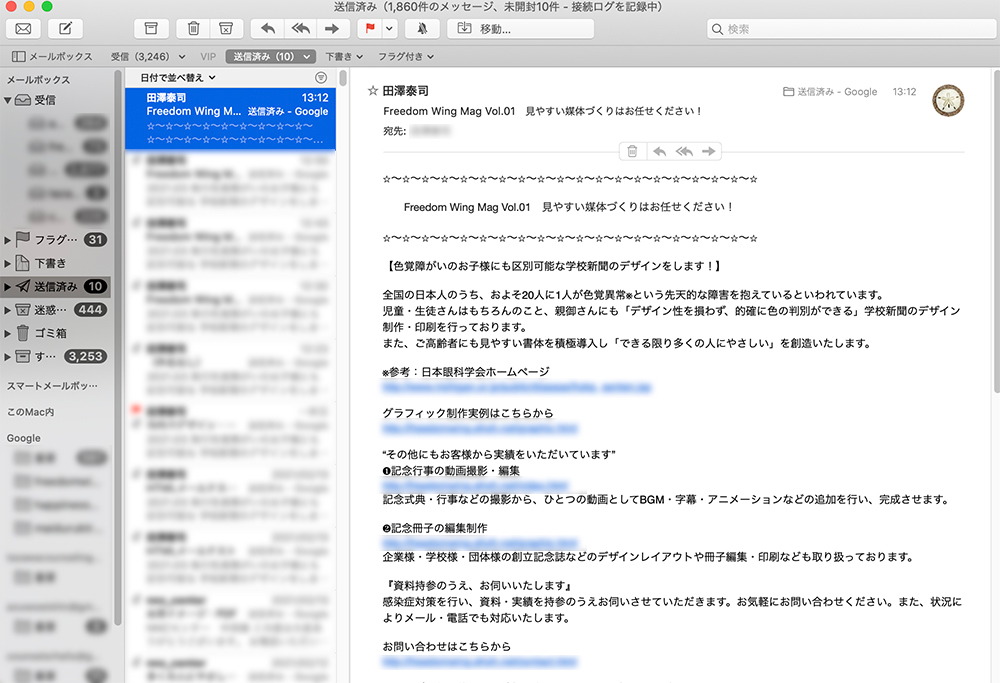
Task: Forward message using toolbar arrow
Action: point(332,29)
